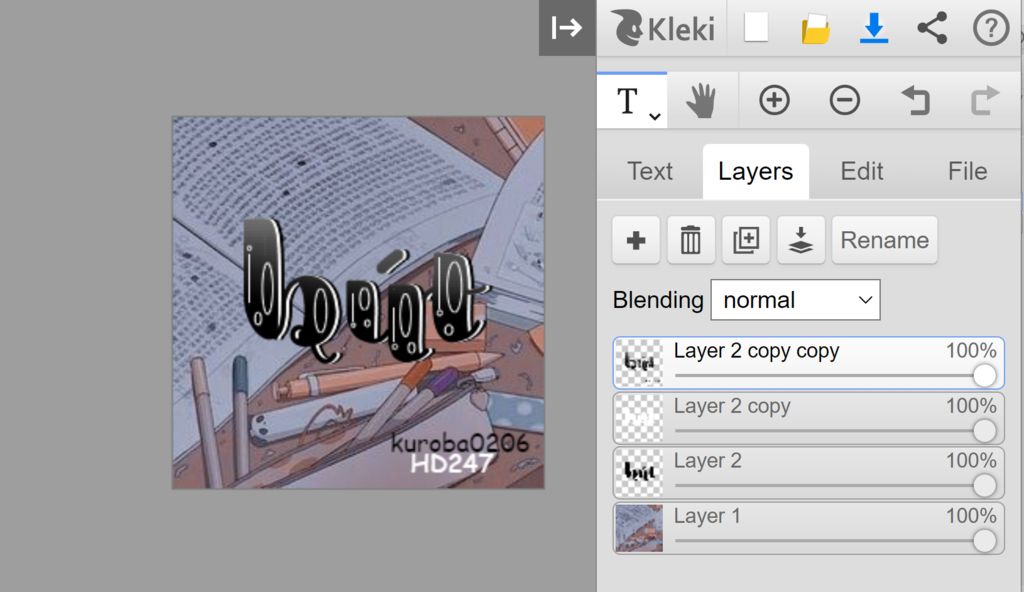The image size is (1024, 592).
Task: Open the Blending mode dropdown
Action: point(795,300)
